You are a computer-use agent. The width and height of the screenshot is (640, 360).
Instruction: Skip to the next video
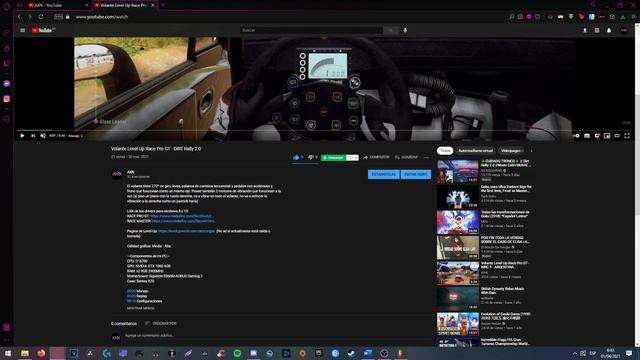[33, 136]
